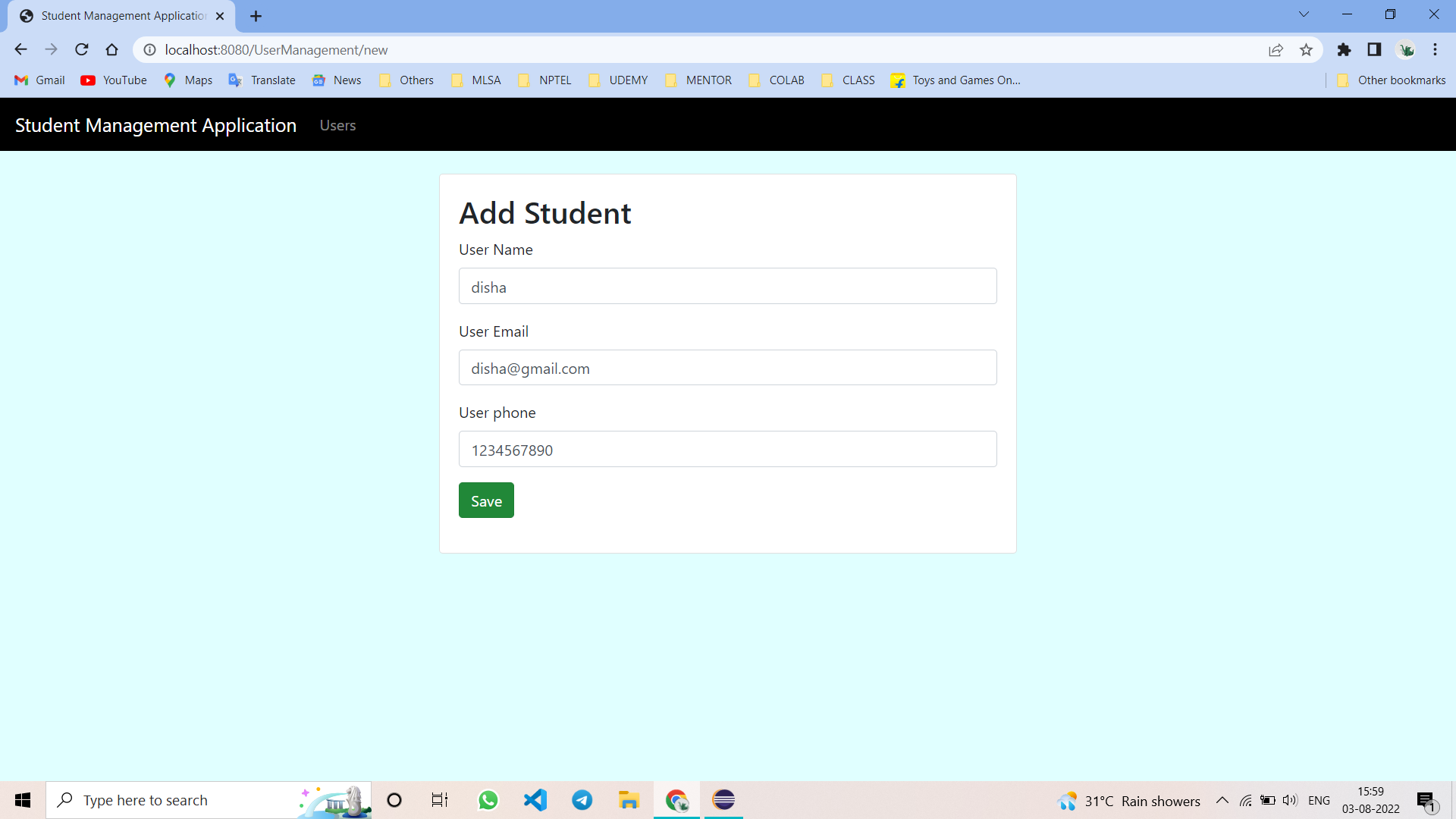Open File Explorer from the taskbar

tap(629, 799)
